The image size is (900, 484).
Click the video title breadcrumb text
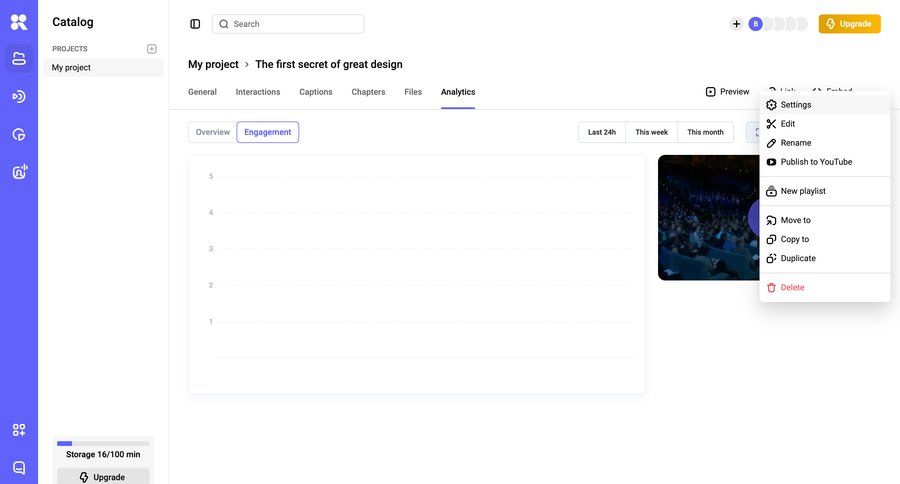pyautogui.click(x=329, y=64)
